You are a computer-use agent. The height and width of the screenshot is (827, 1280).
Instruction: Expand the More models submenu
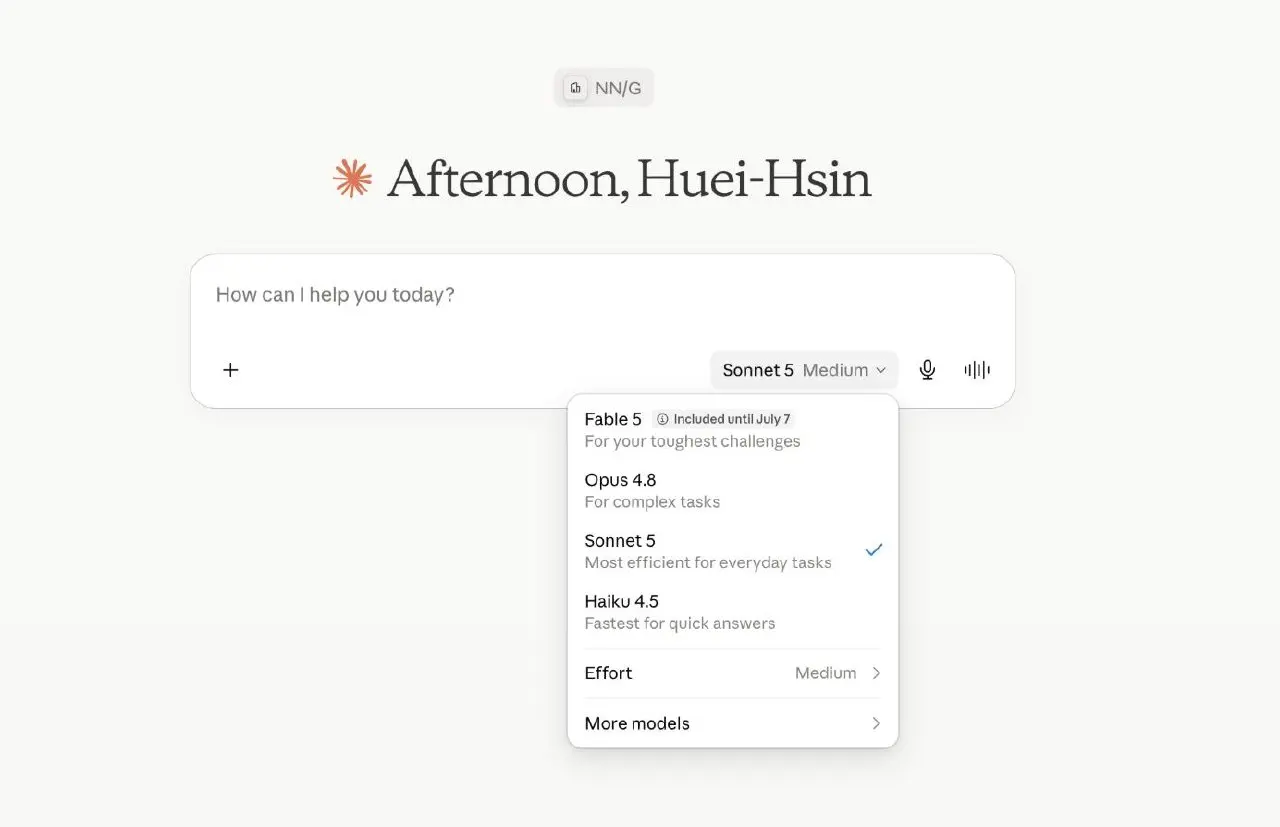pyautogui.click(x=733, y=723)
